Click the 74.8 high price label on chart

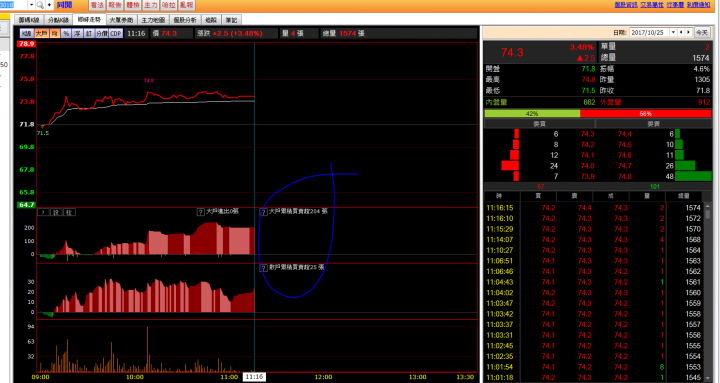[x=149, y=81]
